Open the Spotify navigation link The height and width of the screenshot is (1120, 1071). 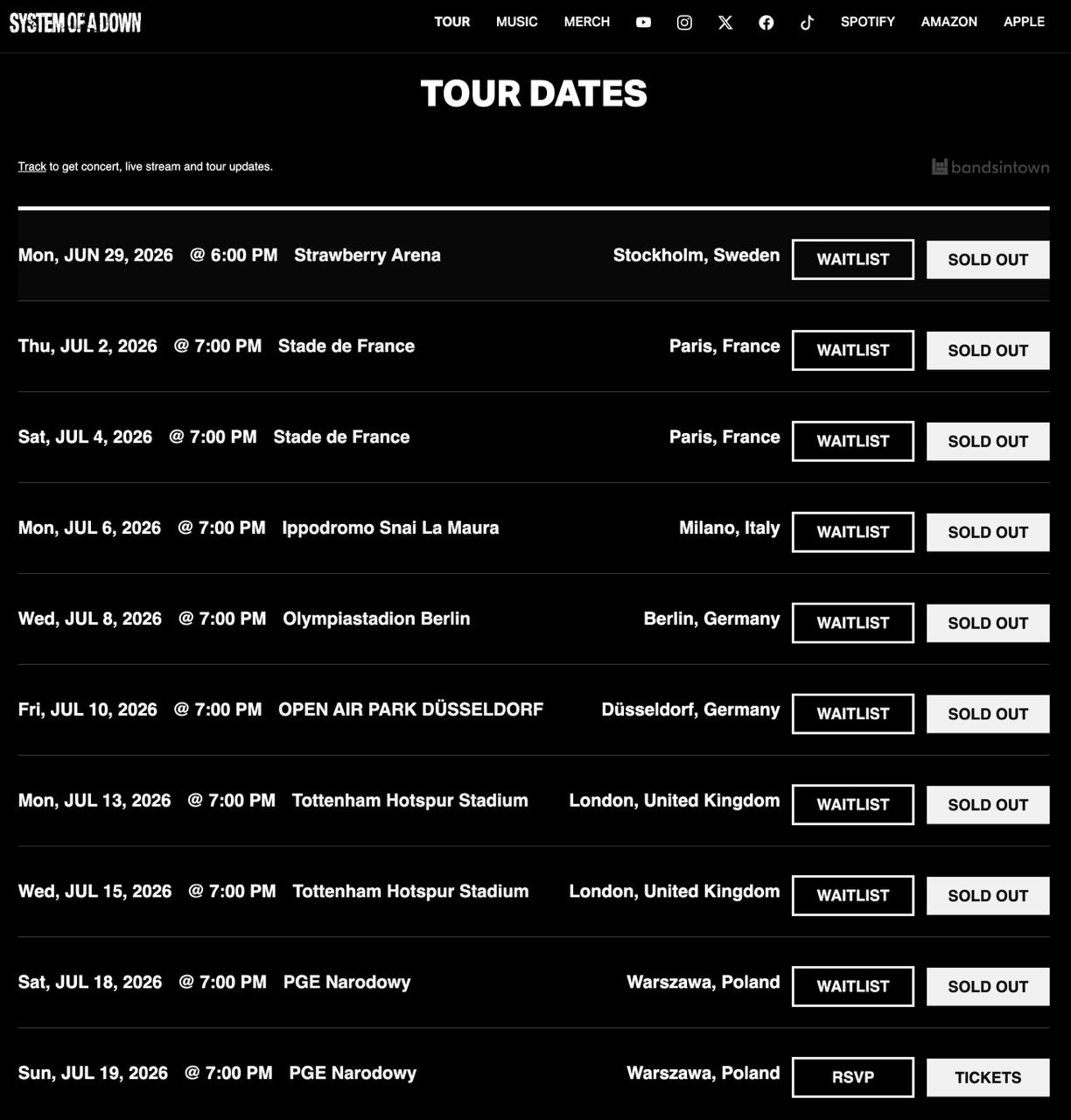(868, 22)
